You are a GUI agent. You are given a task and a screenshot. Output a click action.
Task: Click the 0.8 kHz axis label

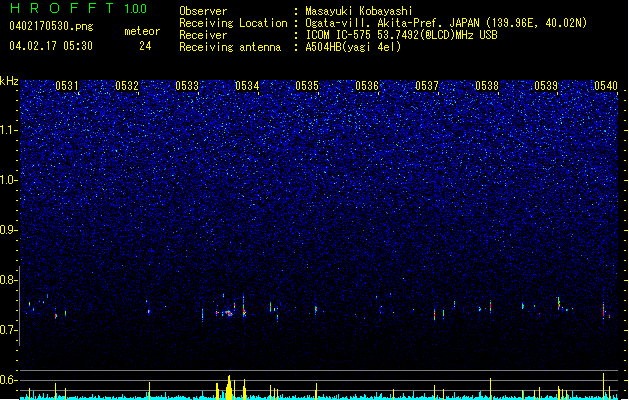pos(9,280)
